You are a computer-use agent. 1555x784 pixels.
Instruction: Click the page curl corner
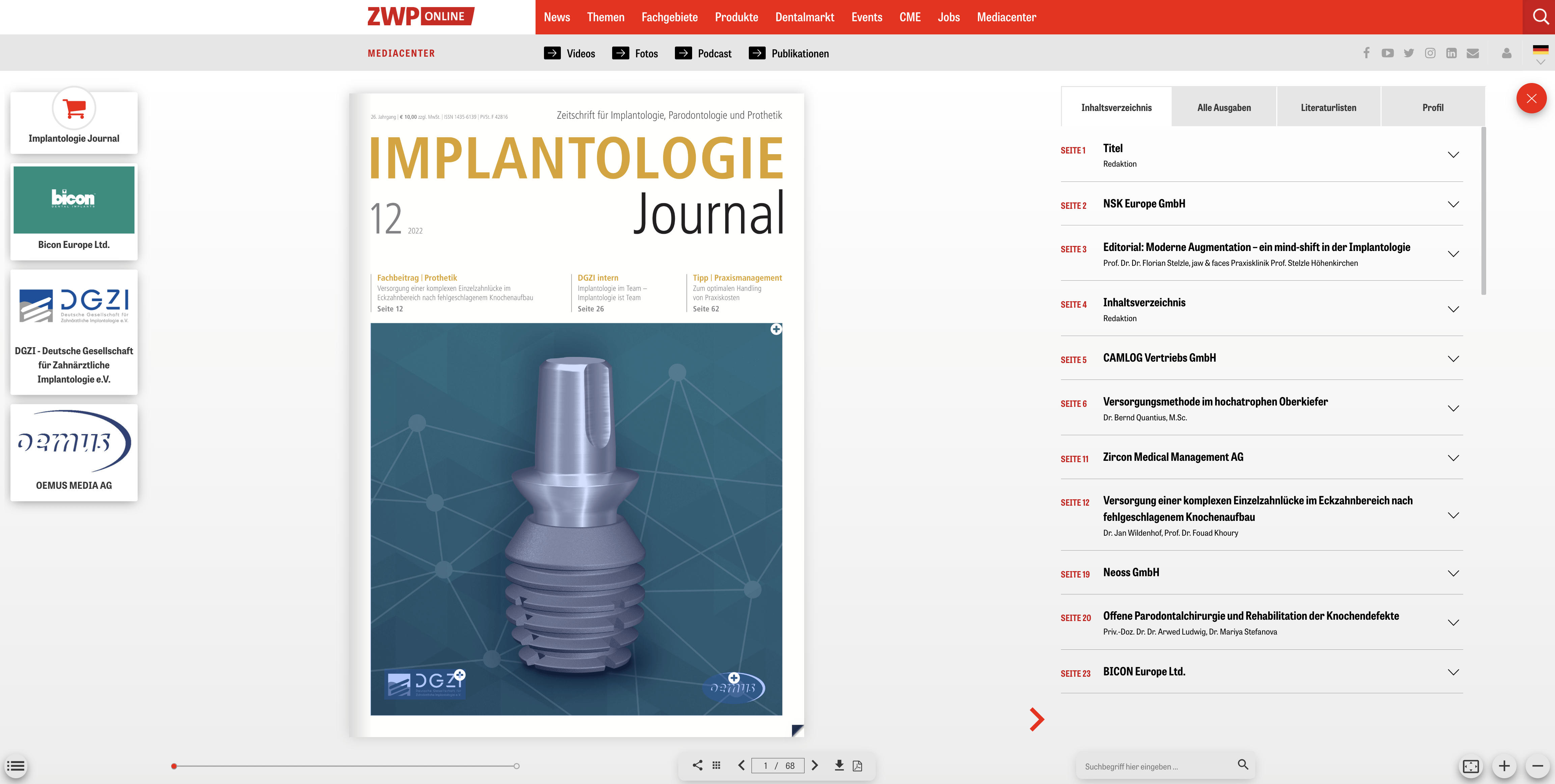tap(797, 730)
